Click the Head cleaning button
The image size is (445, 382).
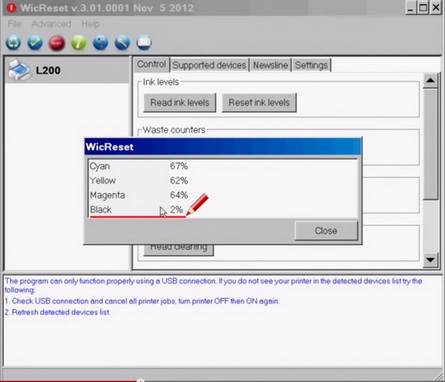pyautogui.click(x=179, y=250)
